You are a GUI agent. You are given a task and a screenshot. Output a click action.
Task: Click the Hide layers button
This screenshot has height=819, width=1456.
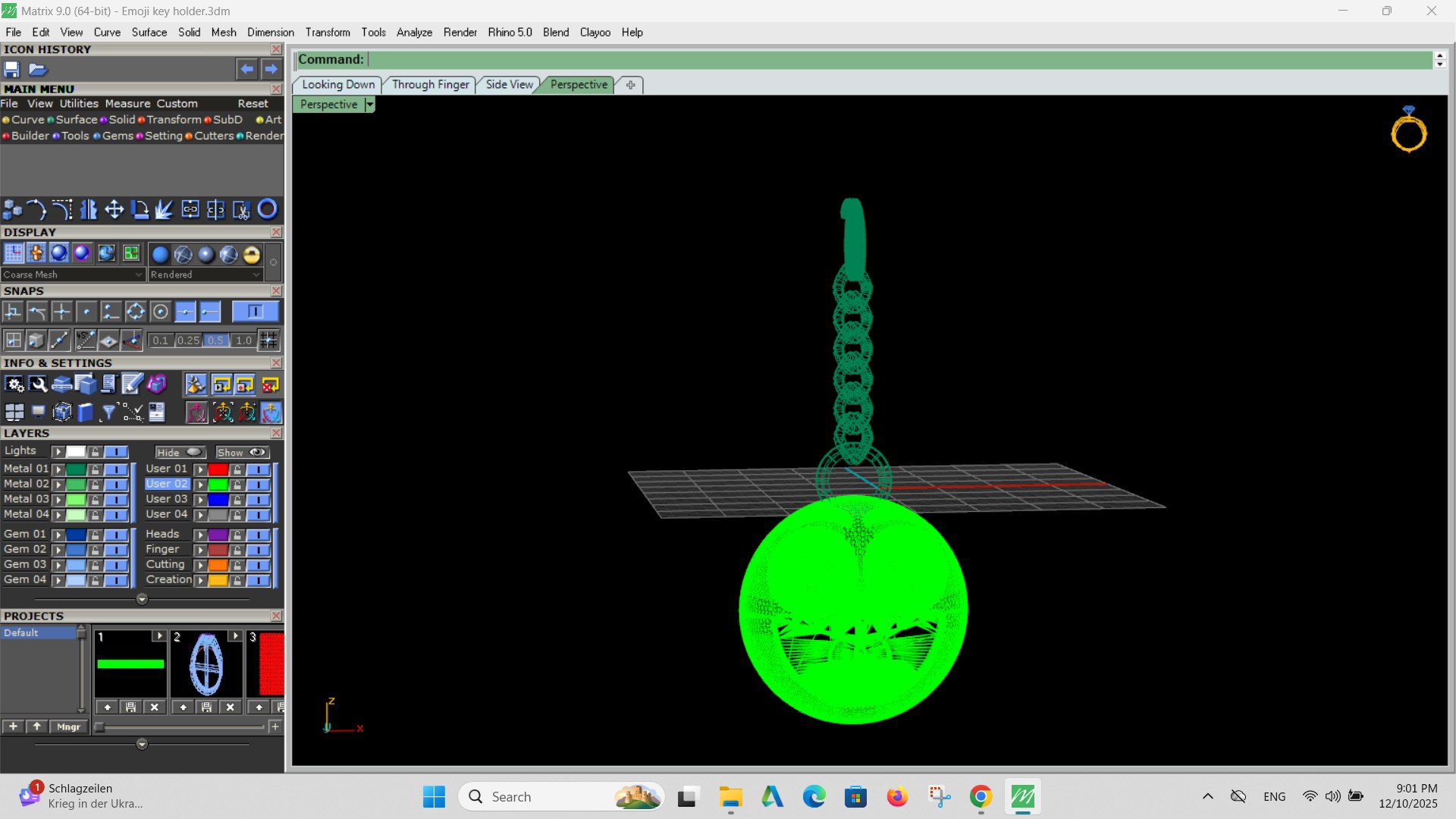pos(180,452)
